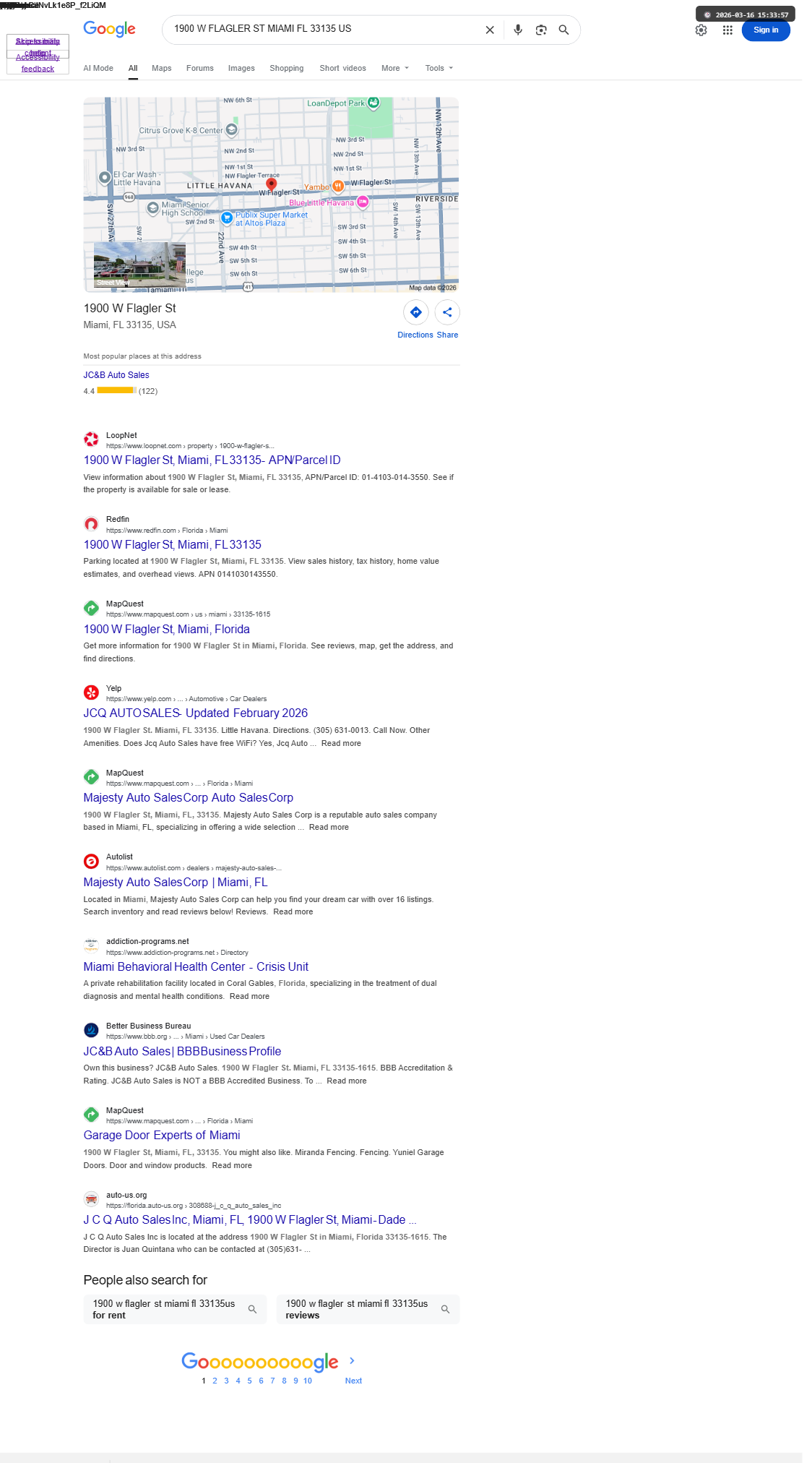Click the Directions diamond icon

tap(416, 312)
